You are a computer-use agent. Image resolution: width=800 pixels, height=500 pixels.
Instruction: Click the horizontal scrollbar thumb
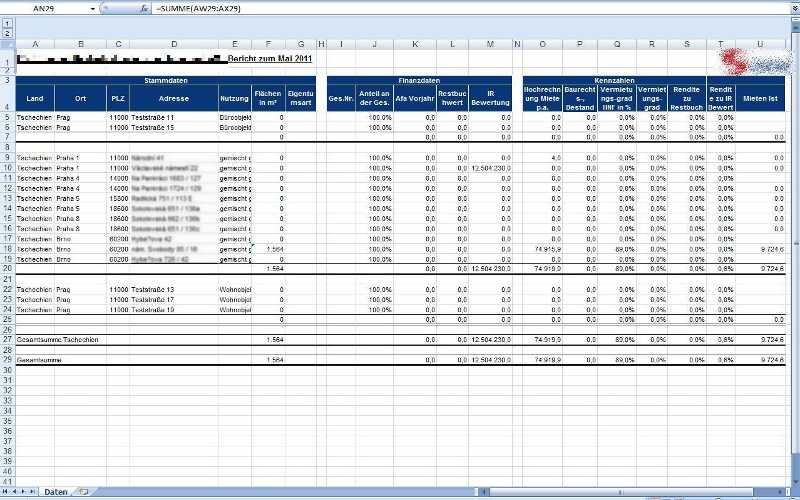coord(621,492)
